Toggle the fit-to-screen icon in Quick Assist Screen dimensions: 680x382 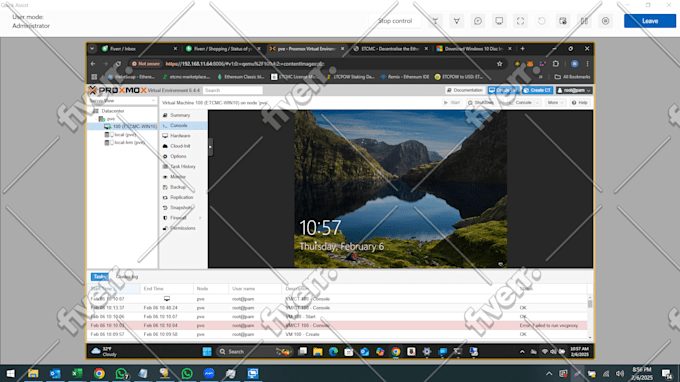point(520,21)
